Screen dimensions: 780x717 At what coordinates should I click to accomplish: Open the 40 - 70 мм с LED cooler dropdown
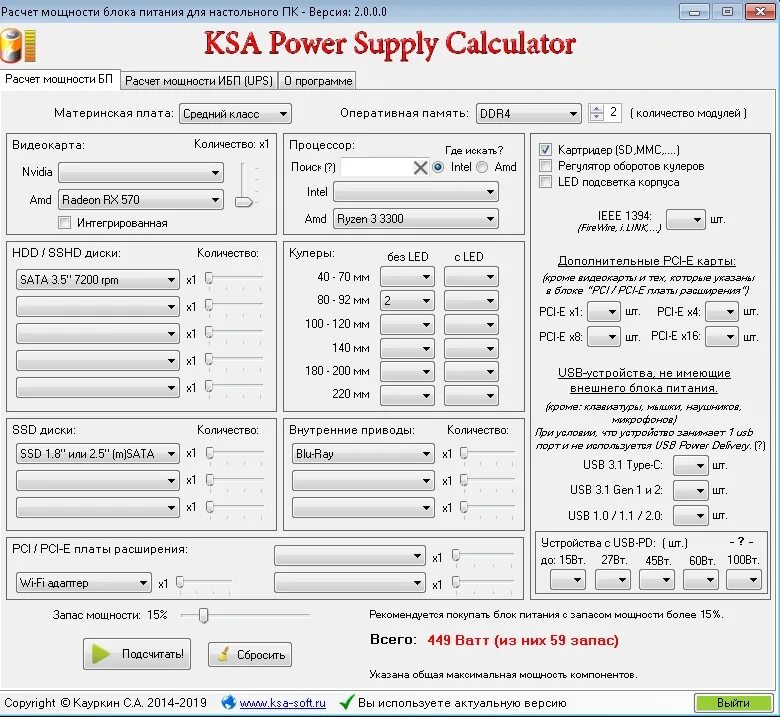pyautogui.click(x=471, y=277)
